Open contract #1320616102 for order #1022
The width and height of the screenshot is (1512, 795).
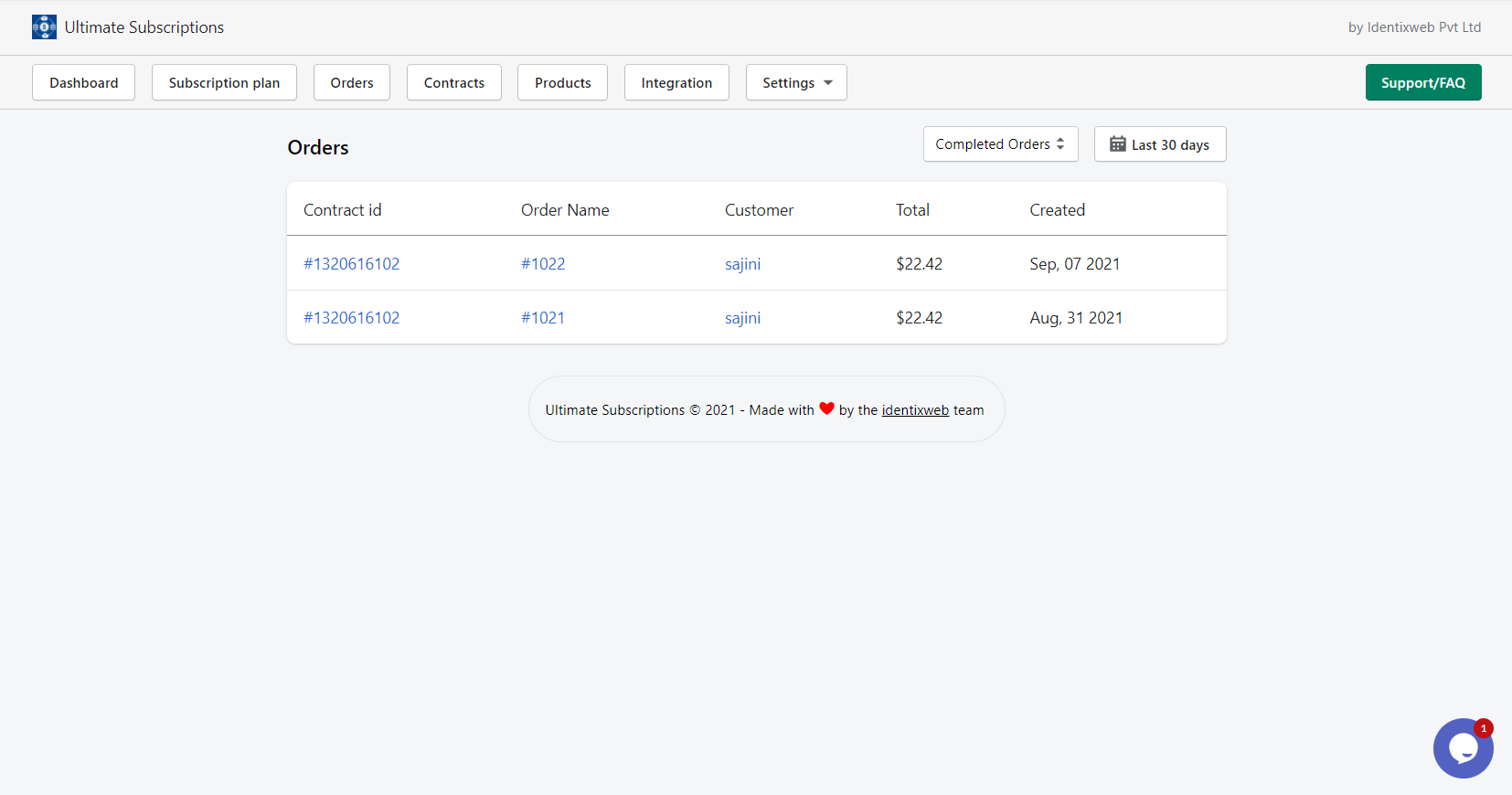[351, 264]
